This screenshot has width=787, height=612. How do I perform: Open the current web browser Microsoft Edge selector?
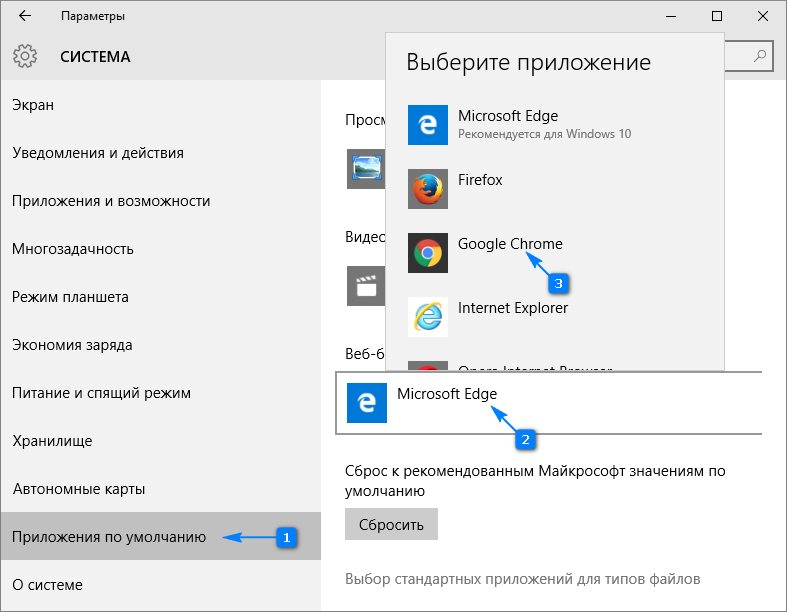coord(548,402)
